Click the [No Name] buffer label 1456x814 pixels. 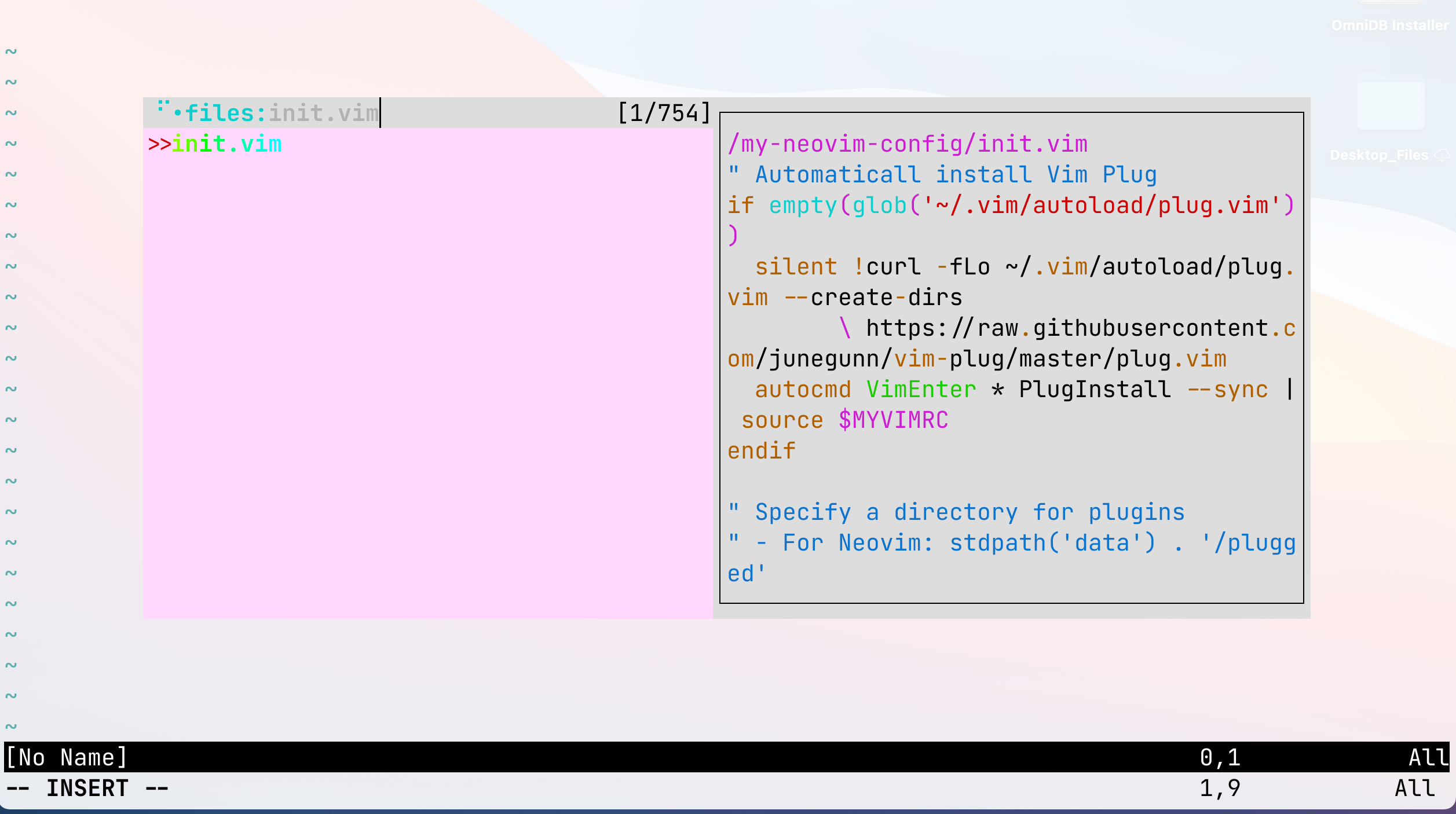pos(65,757)
